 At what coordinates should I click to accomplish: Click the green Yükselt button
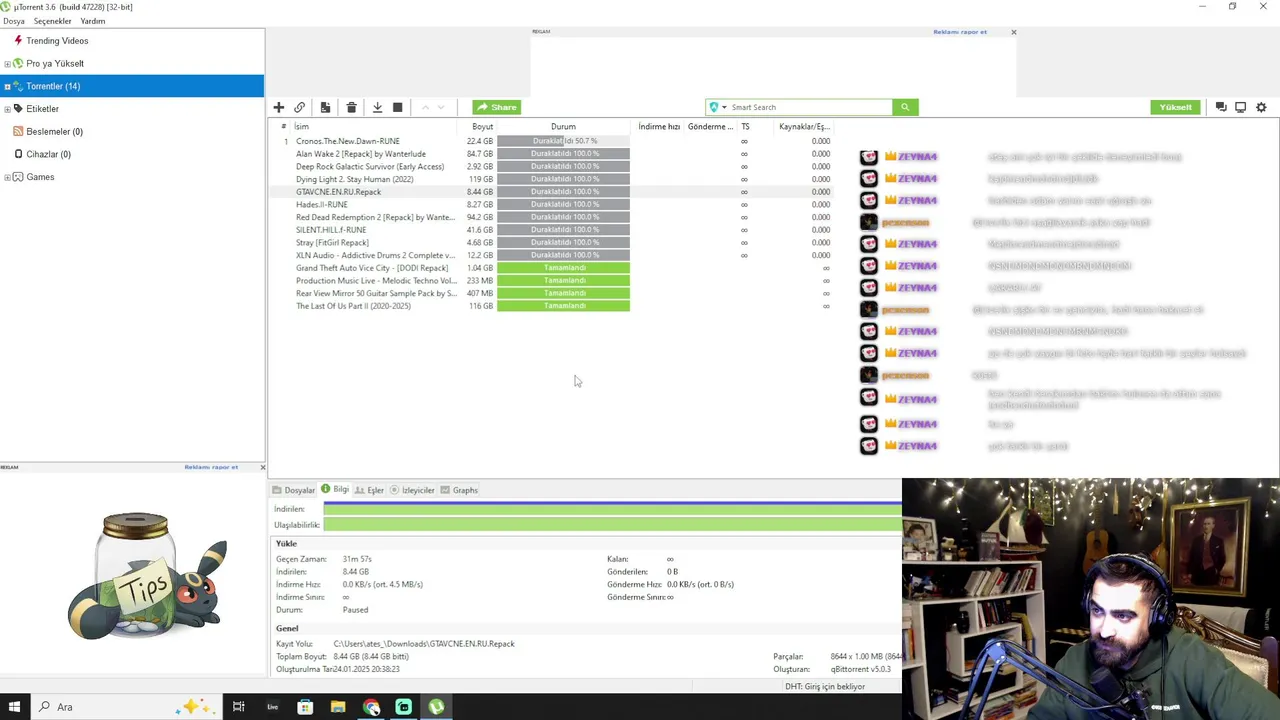click(x=1175, y=107)
